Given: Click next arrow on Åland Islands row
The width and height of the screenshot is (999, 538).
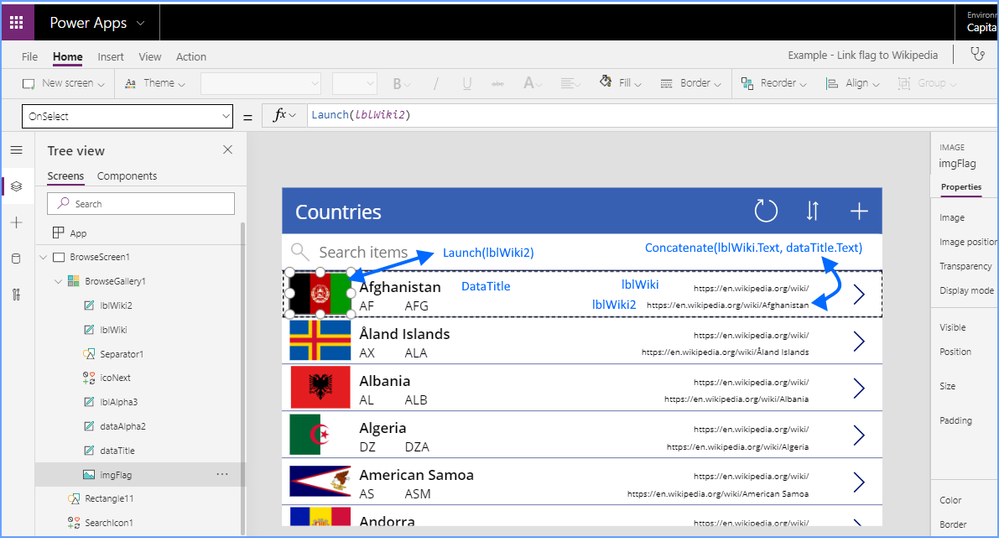Looking at the screenshot, I should click(859, 342).
